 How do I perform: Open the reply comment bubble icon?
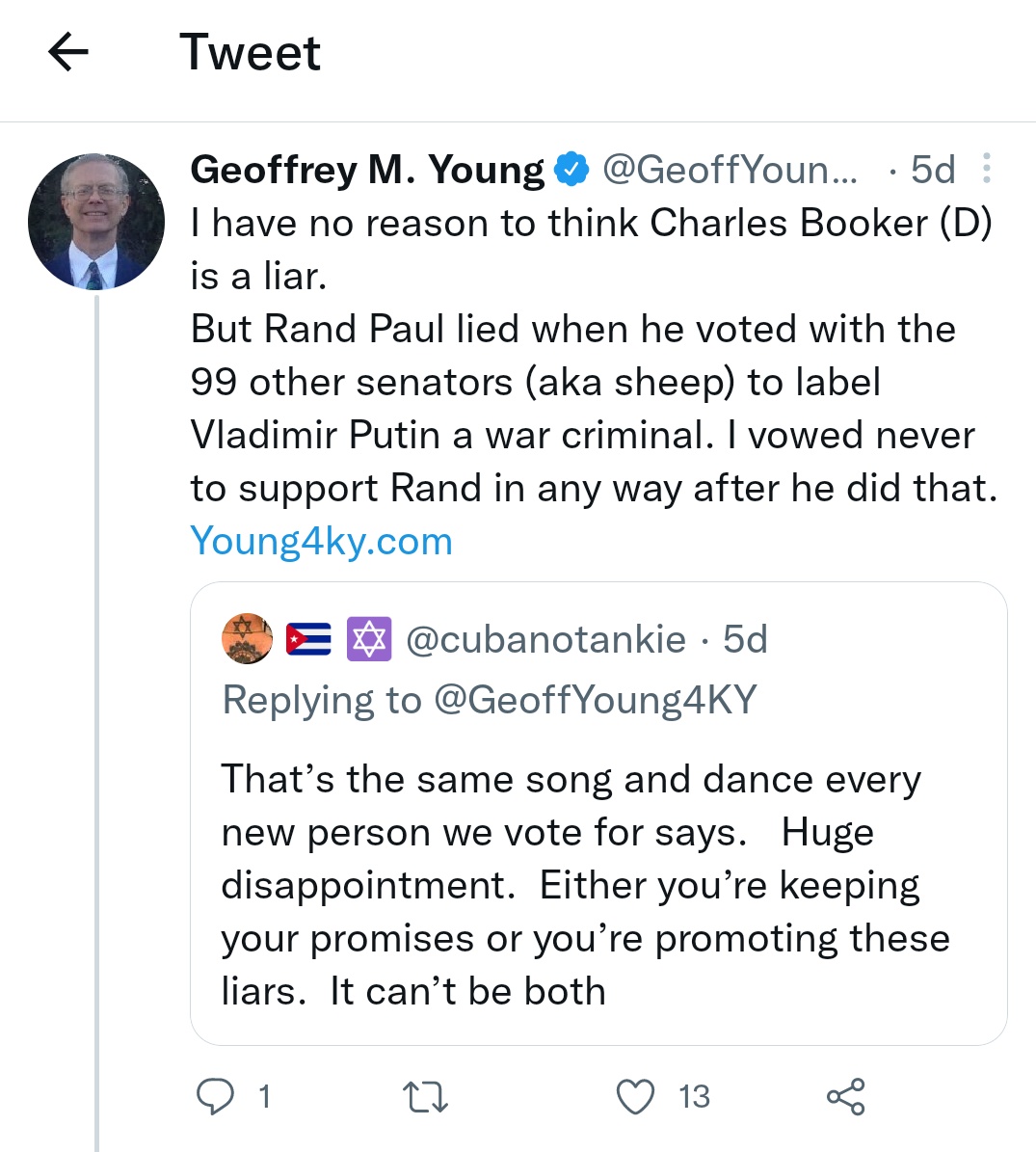tap(215, 1096)
